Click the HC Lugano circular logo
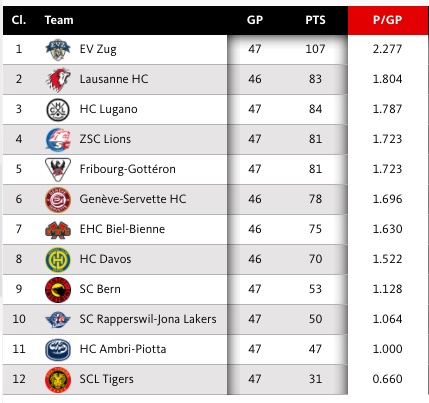The width and height of the screenshot is (429, 403). coord(58,110)
